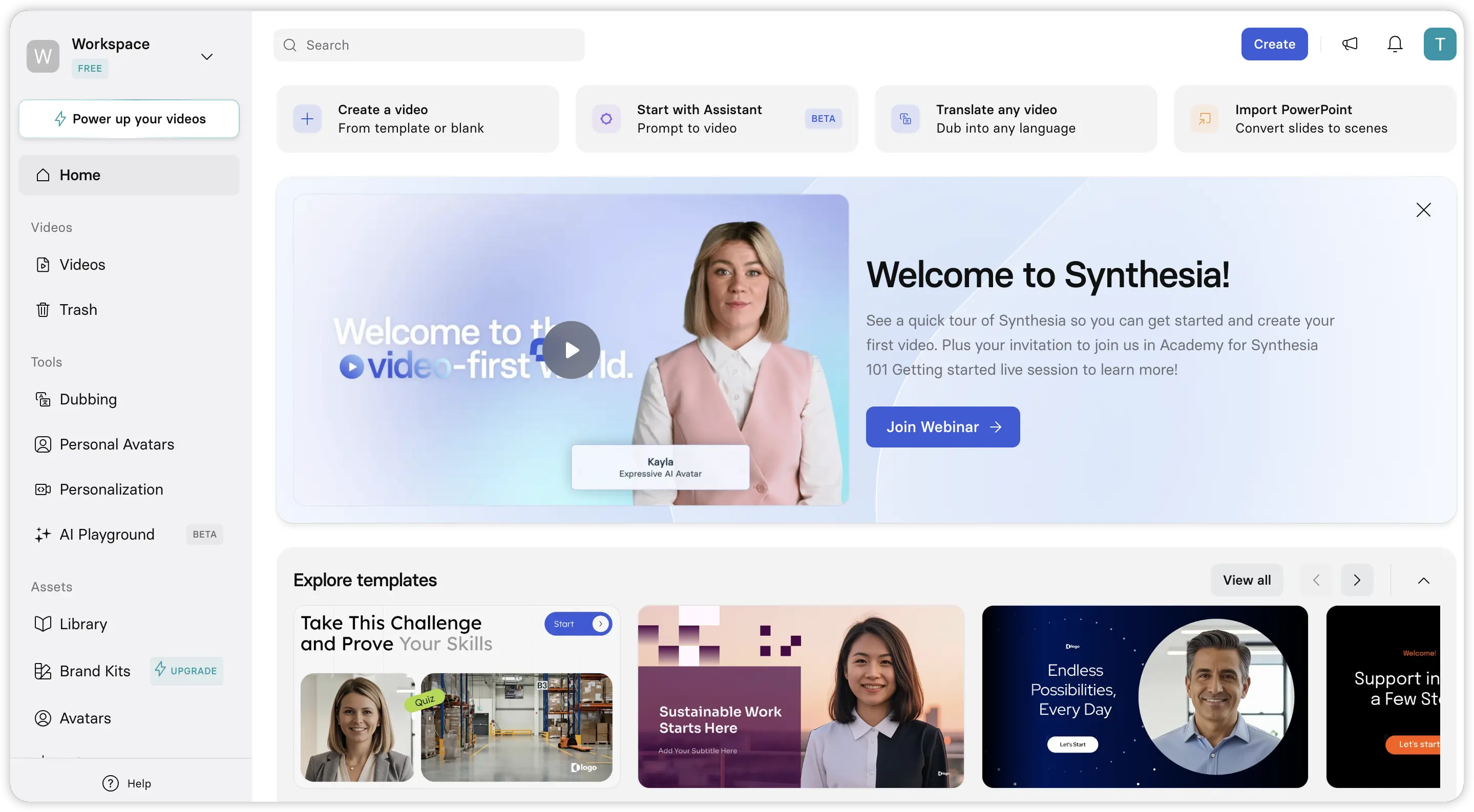The image size is (1474, 812).
Task: Click the Join Webinar button
Action: (942, 427)
